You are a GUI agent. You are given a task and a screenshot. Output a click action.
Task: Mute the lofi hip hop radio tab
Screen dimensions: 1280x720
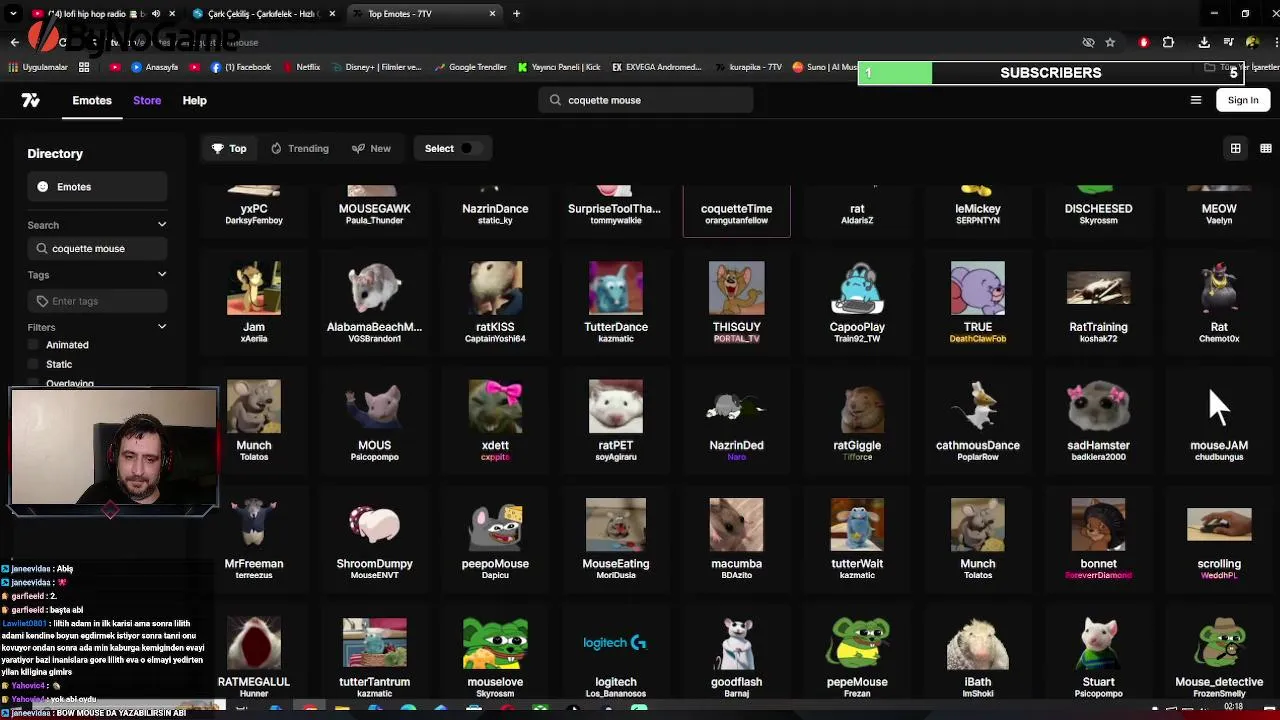pyautogui.click(x=155, y=13)
